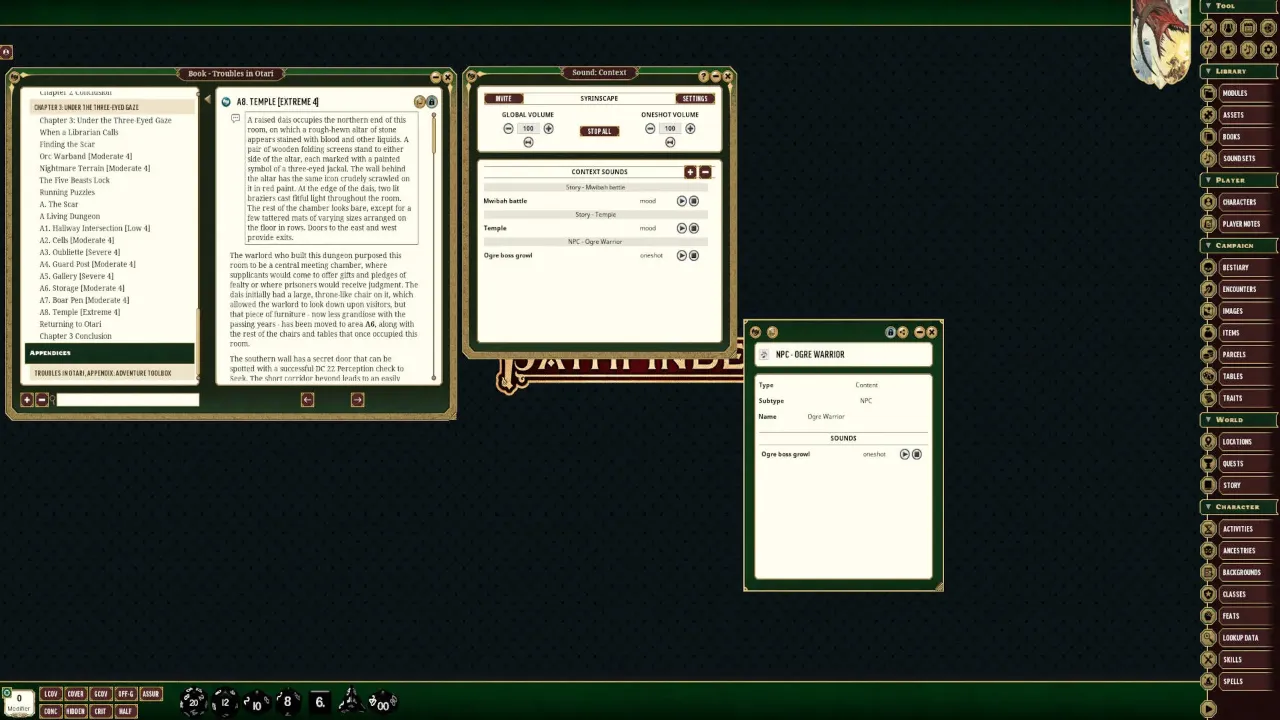Open the Parcels icon
The image size is (1280, 720).
click(x=1209, y=354)
